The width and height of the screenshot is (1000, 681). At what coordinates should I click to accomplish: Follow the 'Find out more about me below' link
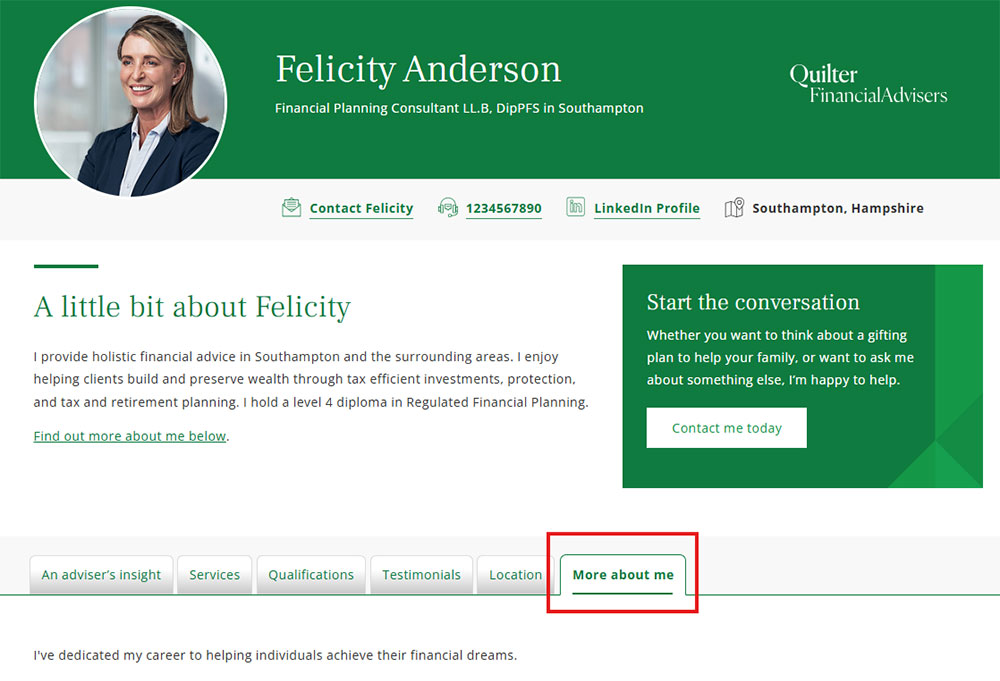click(x=130, y=436)
